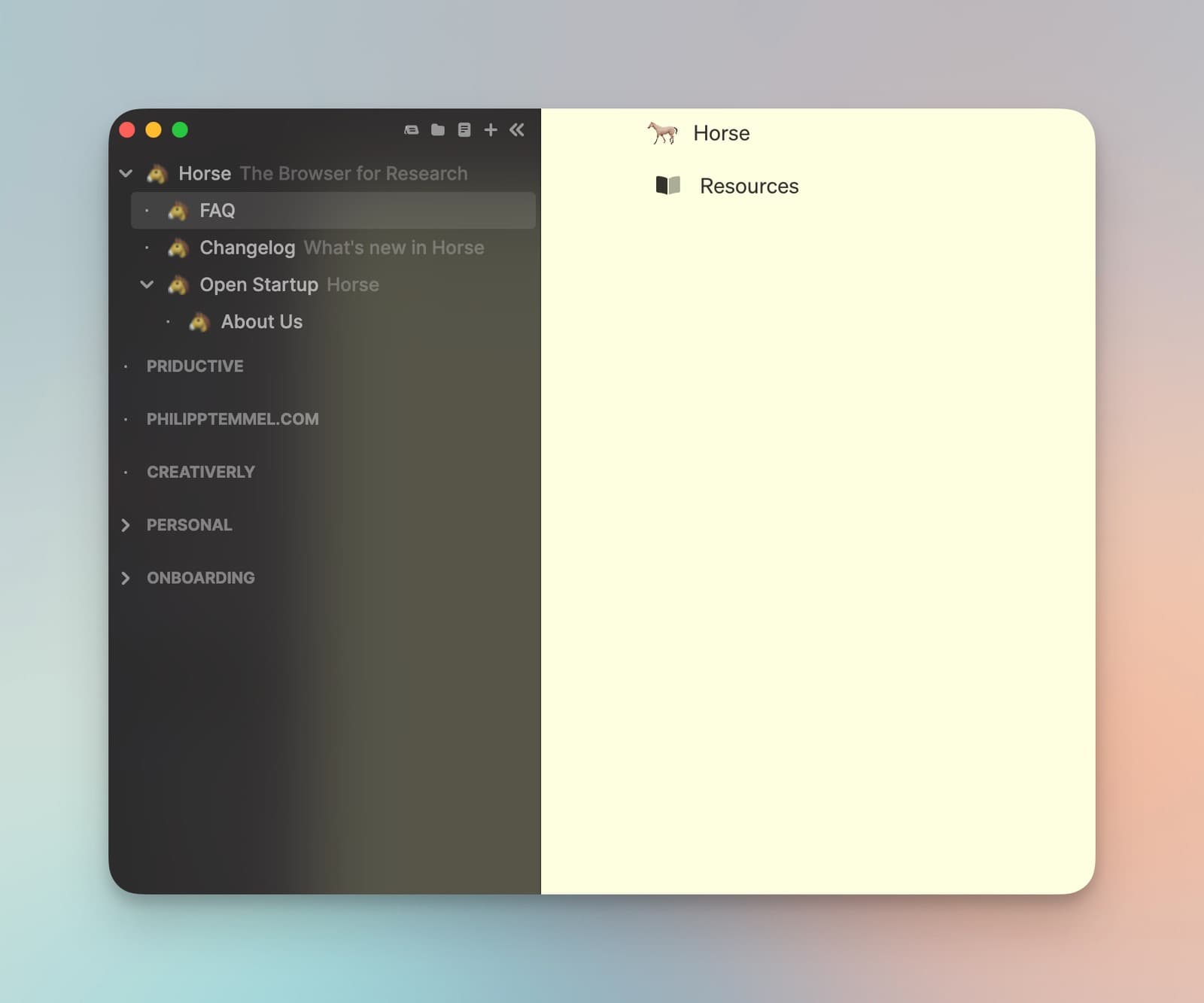The height and width of the screenshot is (1003, 1204).
Task: Click the note document icon in the toolbar
Action: point(464,130)
